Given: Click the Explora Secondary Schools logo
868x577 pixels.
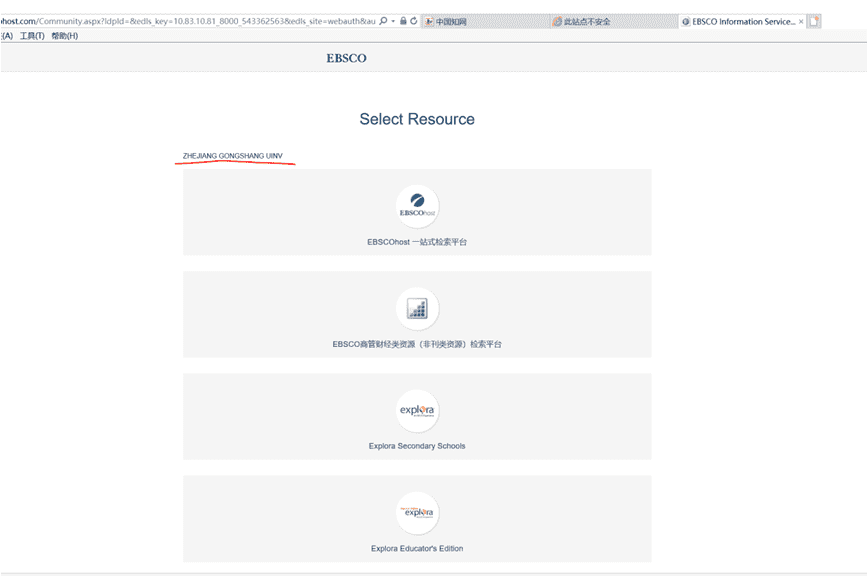Looking at the screenshot, I should pos(417,411).
